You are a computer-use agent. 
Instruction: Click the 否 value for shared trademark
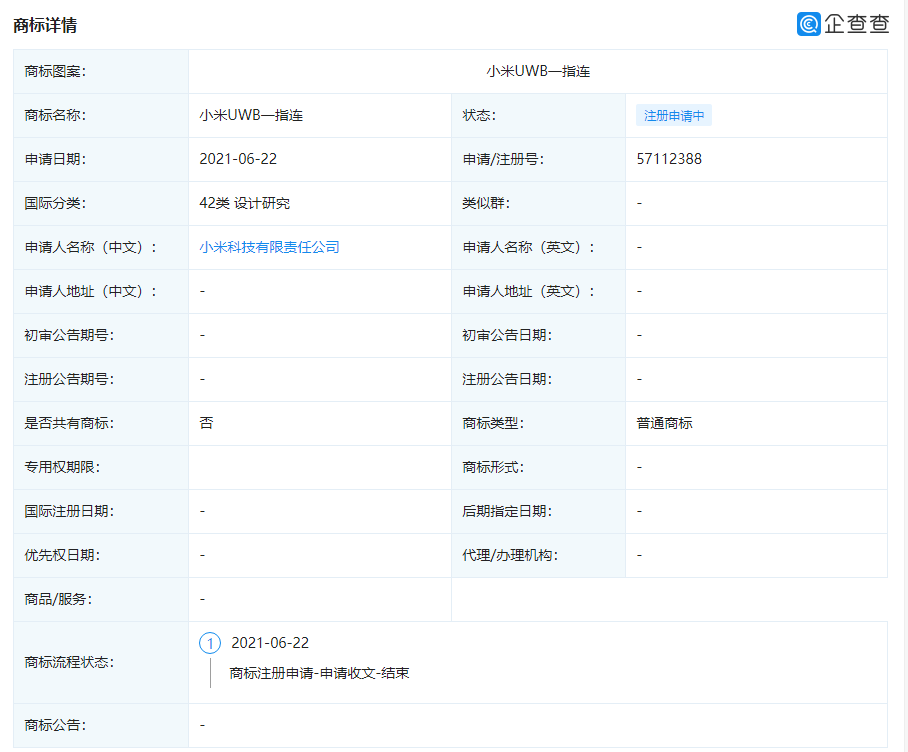coord(204,423)
